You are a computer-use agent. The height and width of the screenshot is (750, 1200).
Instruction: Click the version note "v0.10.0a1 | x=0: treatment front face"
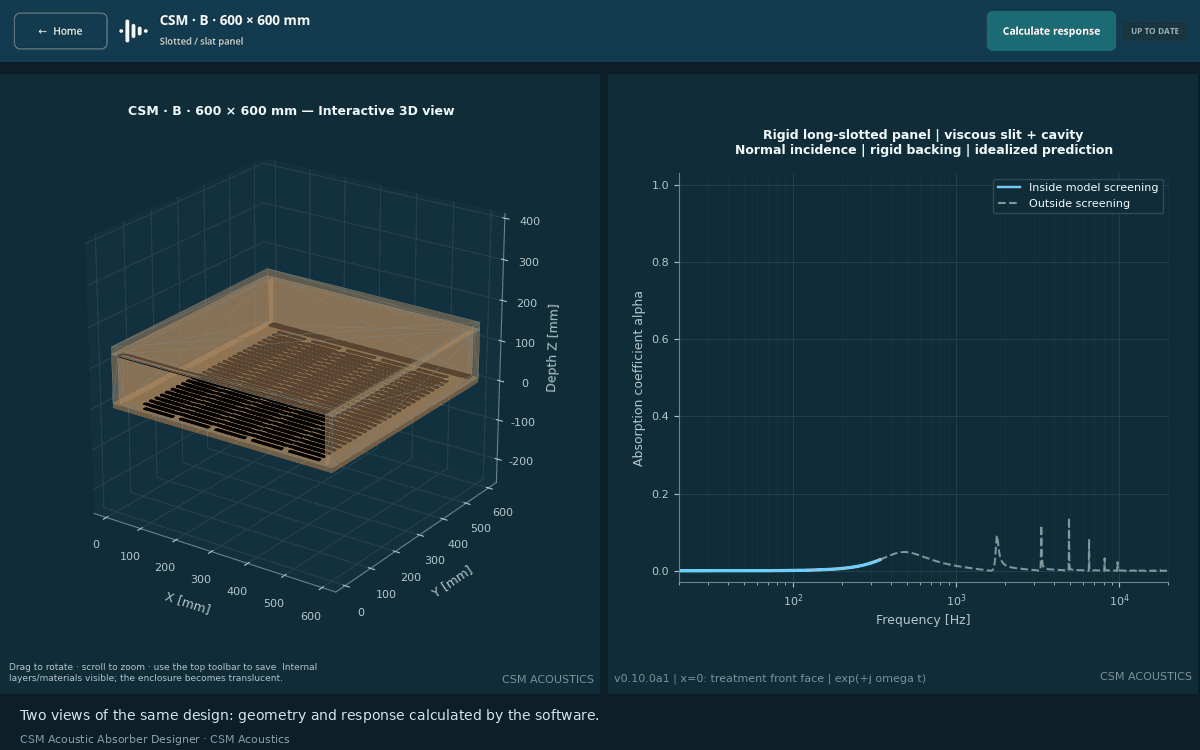tap(770, 678)
